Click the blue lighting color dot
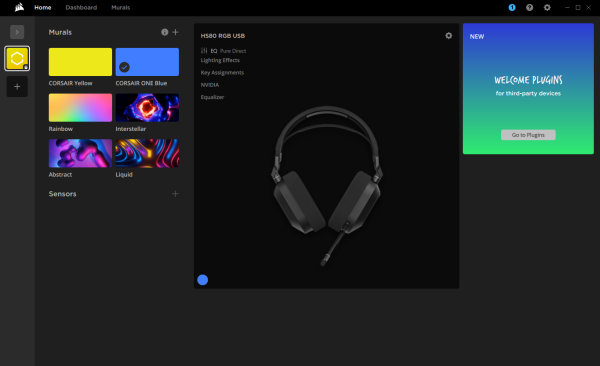This screenshot has height=366, width=600. tap(202, 280)
